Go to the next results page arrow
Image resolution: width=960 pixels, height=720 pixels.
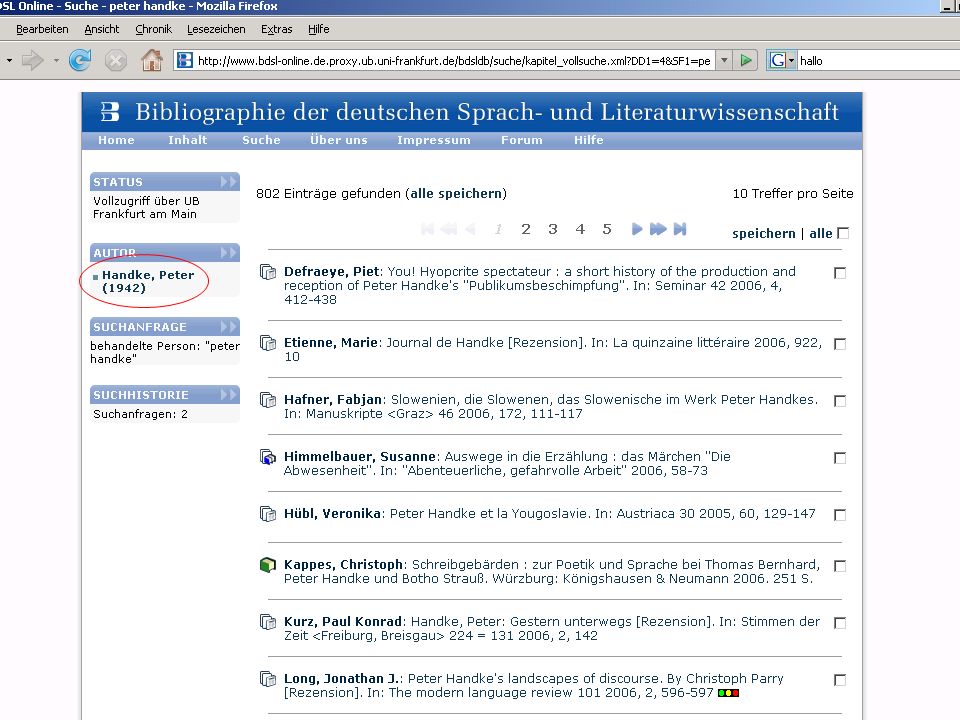click(x=637, y=229)
